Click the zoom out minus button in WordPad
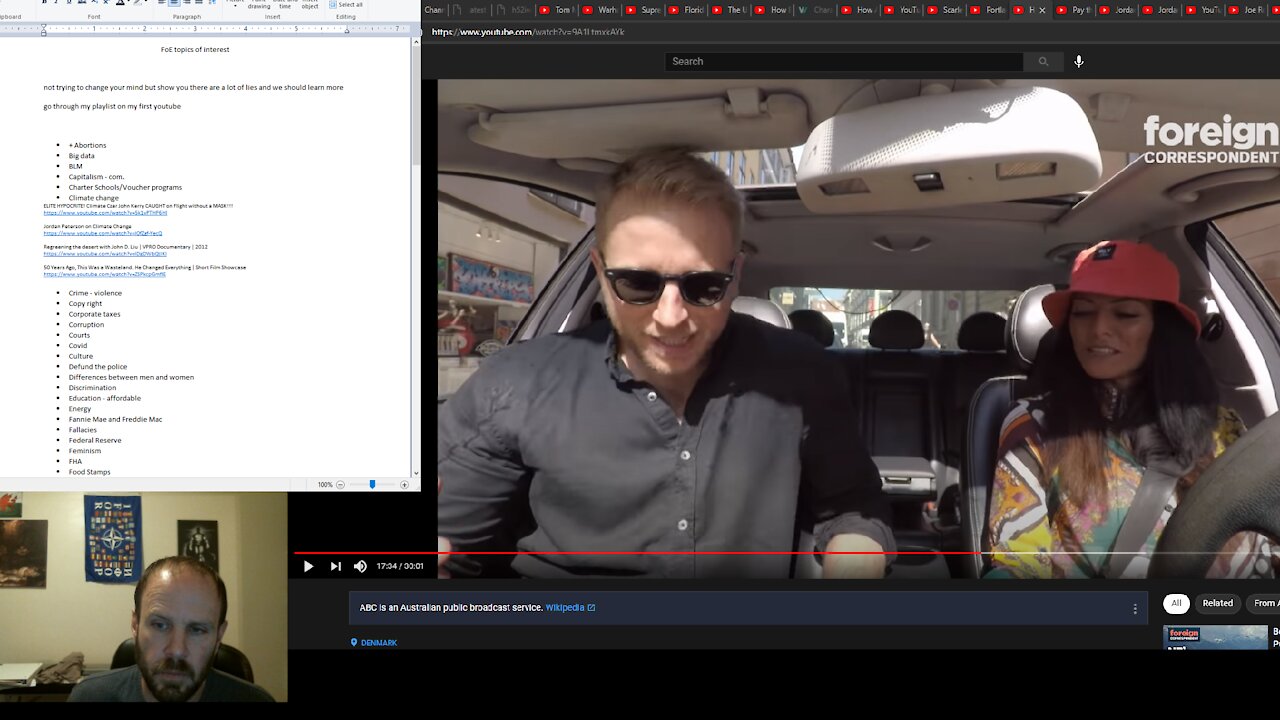The height and width of the screenshot is (720, 1280). [340, 484]
